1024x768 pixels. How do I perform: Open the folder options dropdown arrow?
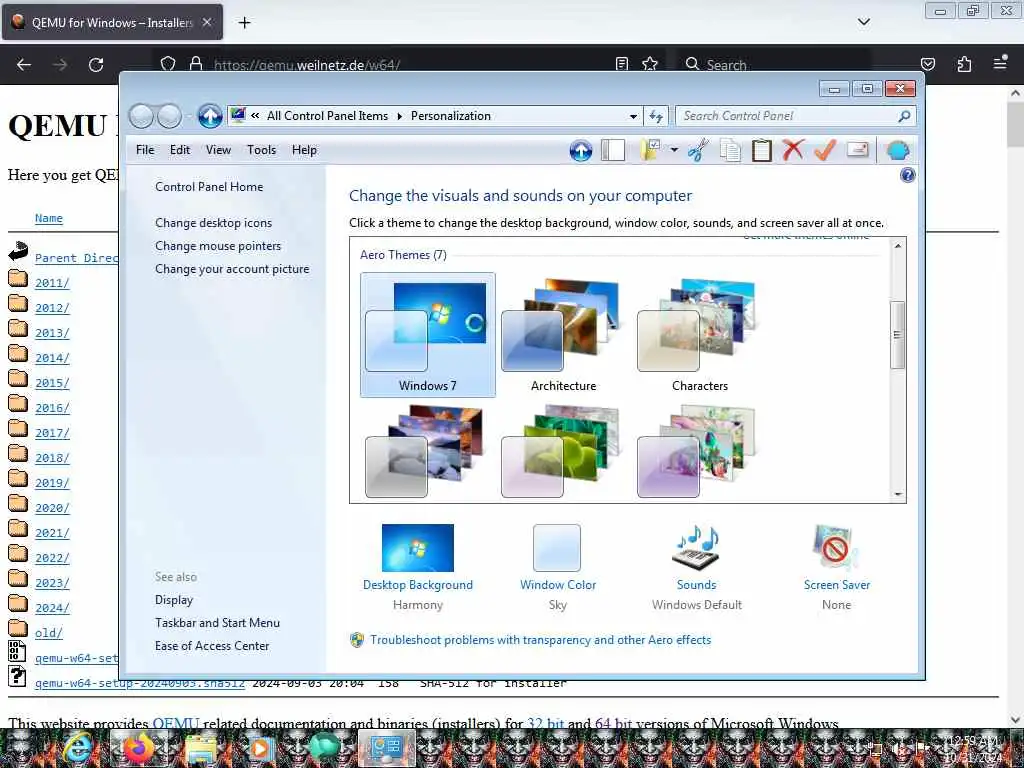(x=674, y=150)
